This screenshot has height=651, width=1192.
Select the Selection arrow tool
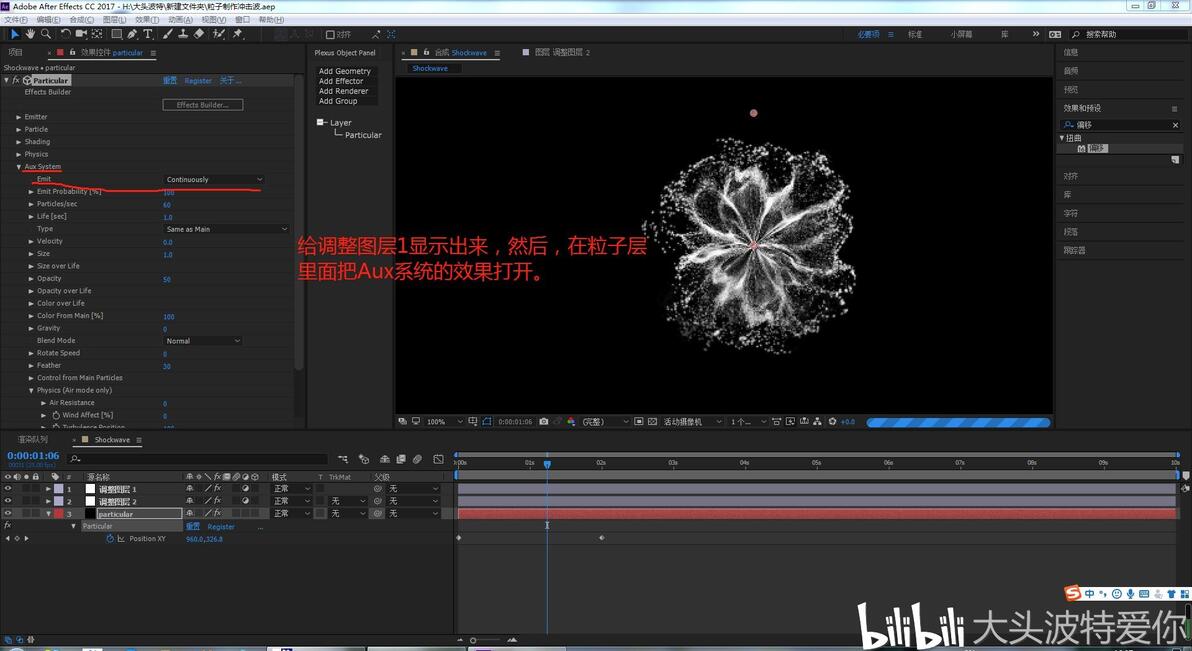14,34
